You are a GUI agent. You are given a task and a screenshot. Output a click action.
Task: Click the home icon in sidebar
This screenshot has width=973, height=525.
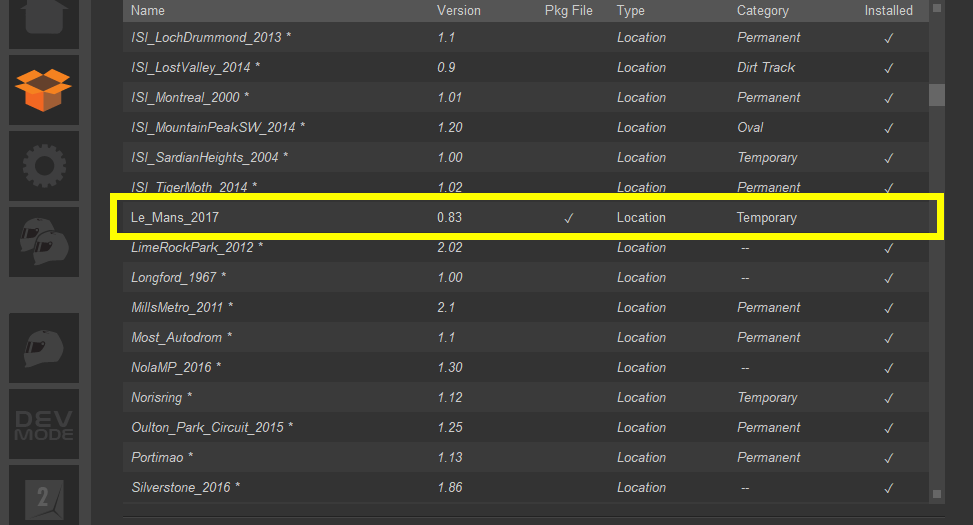(43, 22)
